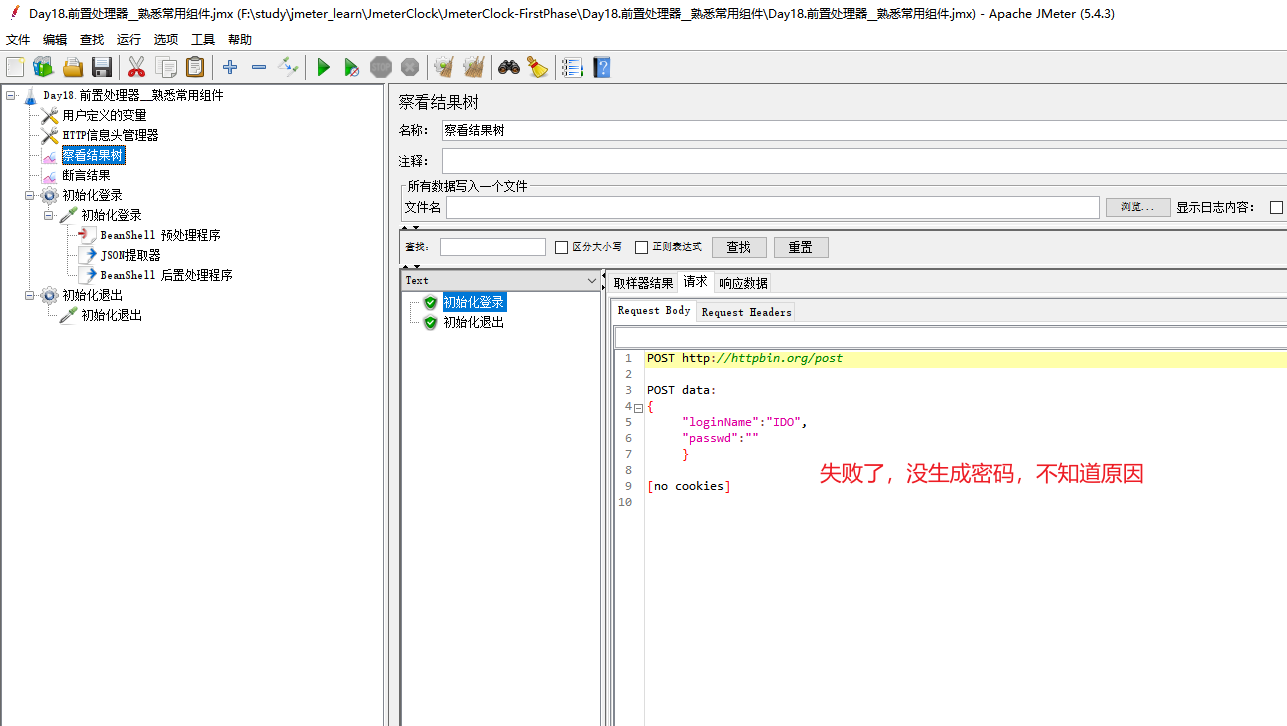Switch to the 响应数据 tab
This screenshot has height=726, width=1287.
(x=744, y=283)
